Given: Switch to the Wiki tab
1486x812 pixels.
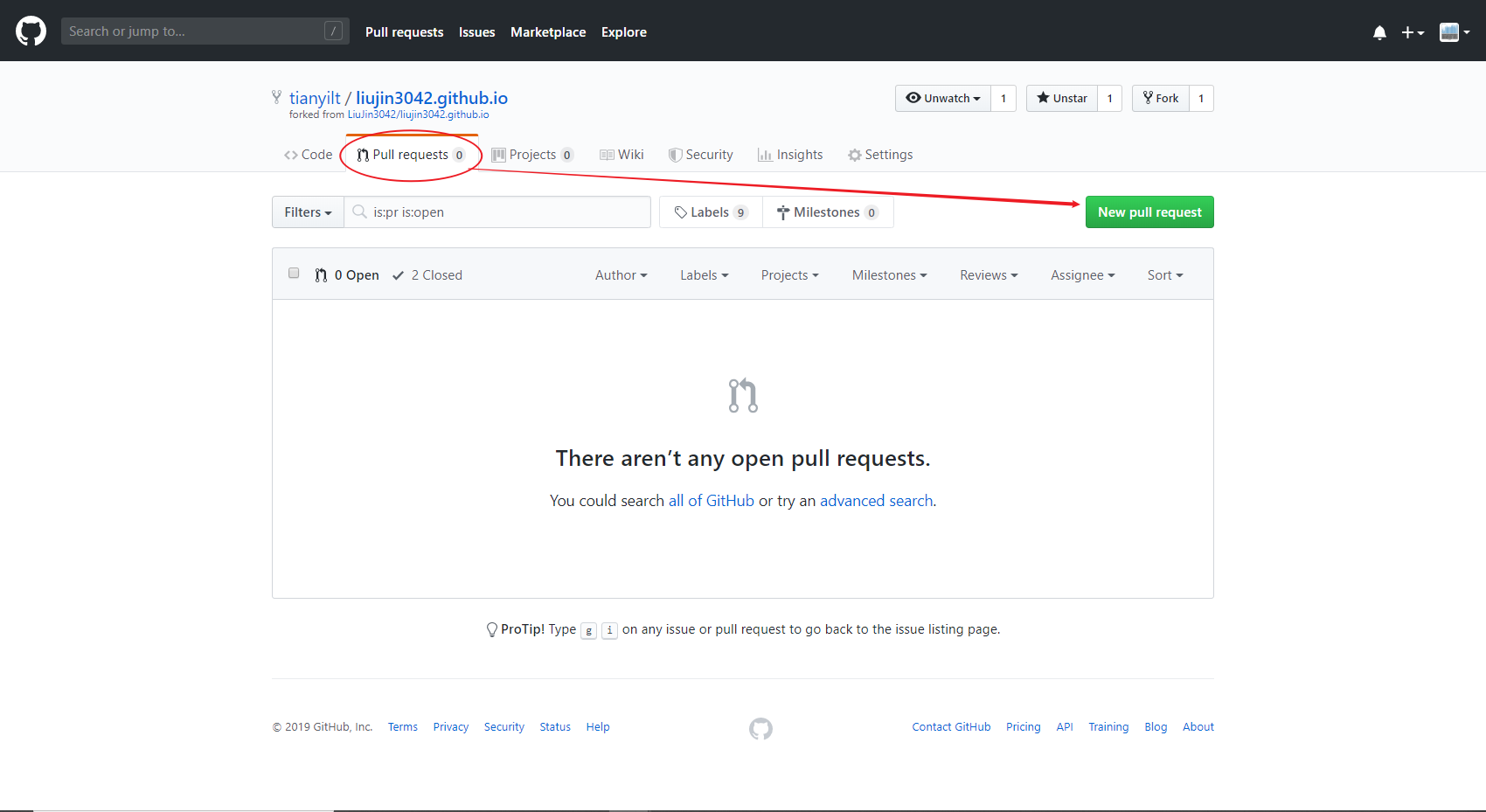Looking at the screenshot, I should [x=621, y=155].
